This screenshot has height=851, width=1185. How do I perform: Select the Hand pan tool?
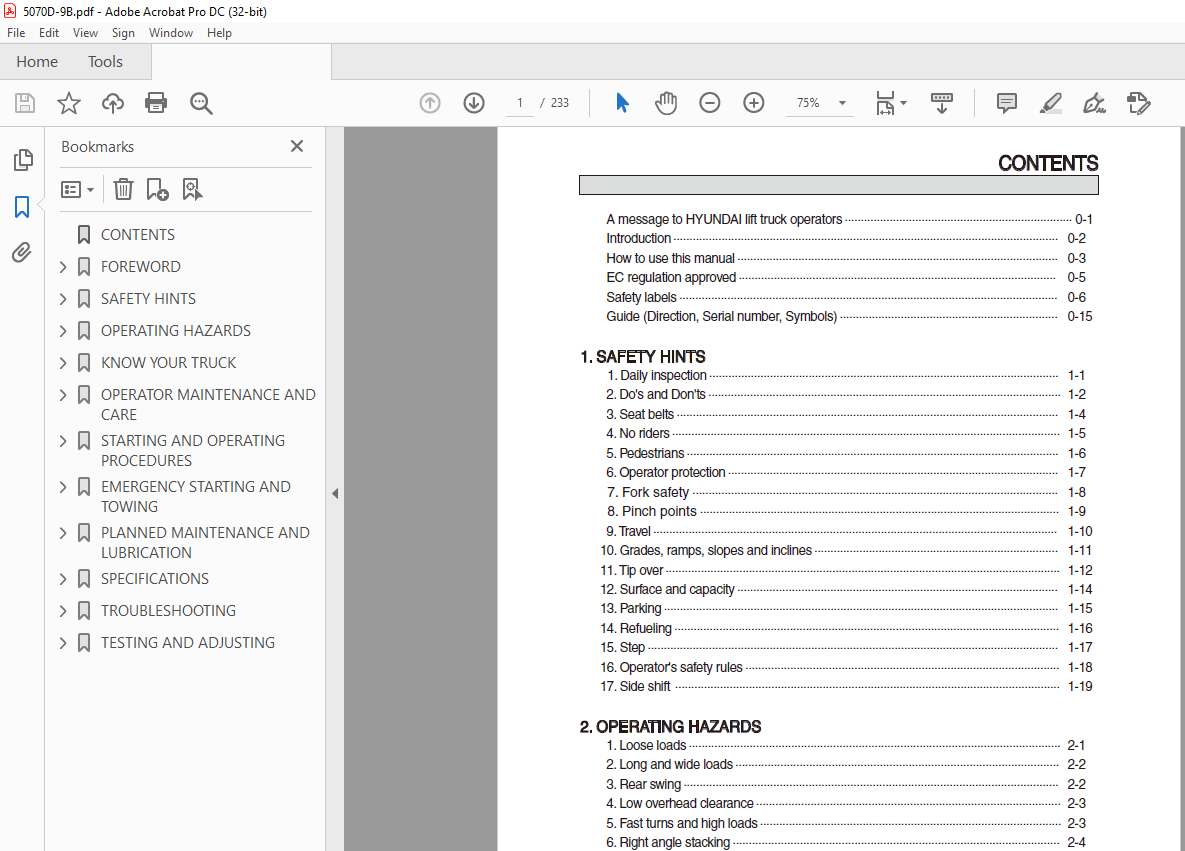(x=666, y=103)
